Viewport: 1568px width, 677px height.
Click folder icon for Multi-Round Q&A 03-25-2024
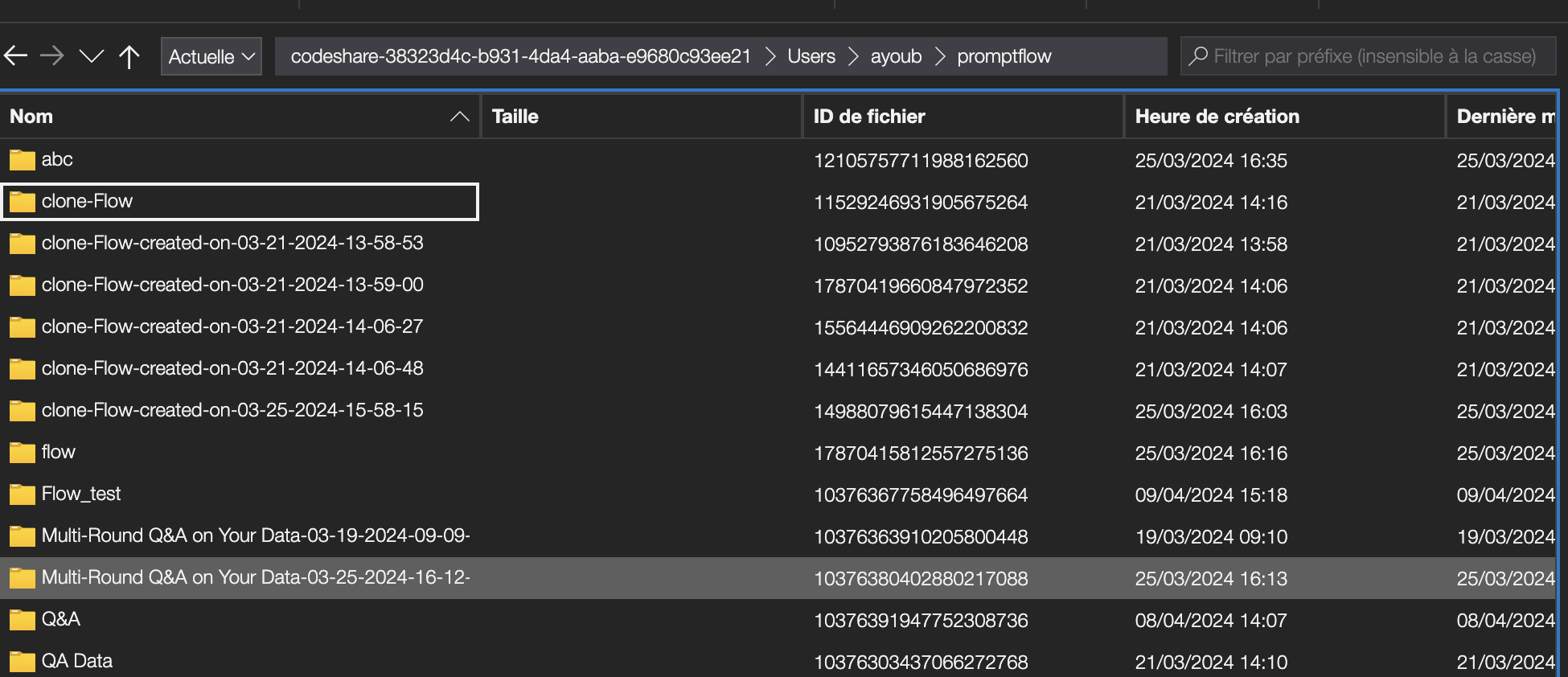click(23, 578)
